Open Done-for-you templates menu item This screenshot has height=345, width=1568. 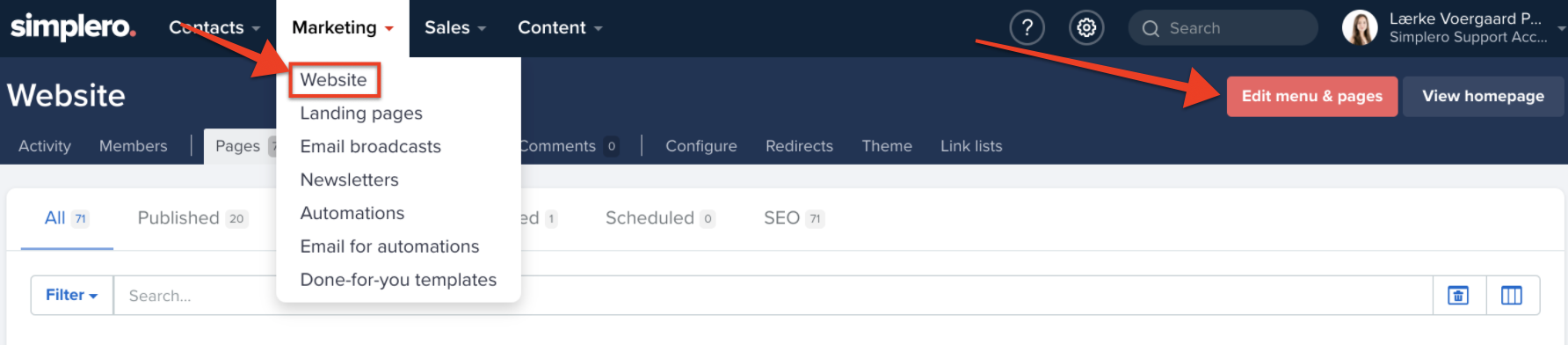click(x=398, y=281)
